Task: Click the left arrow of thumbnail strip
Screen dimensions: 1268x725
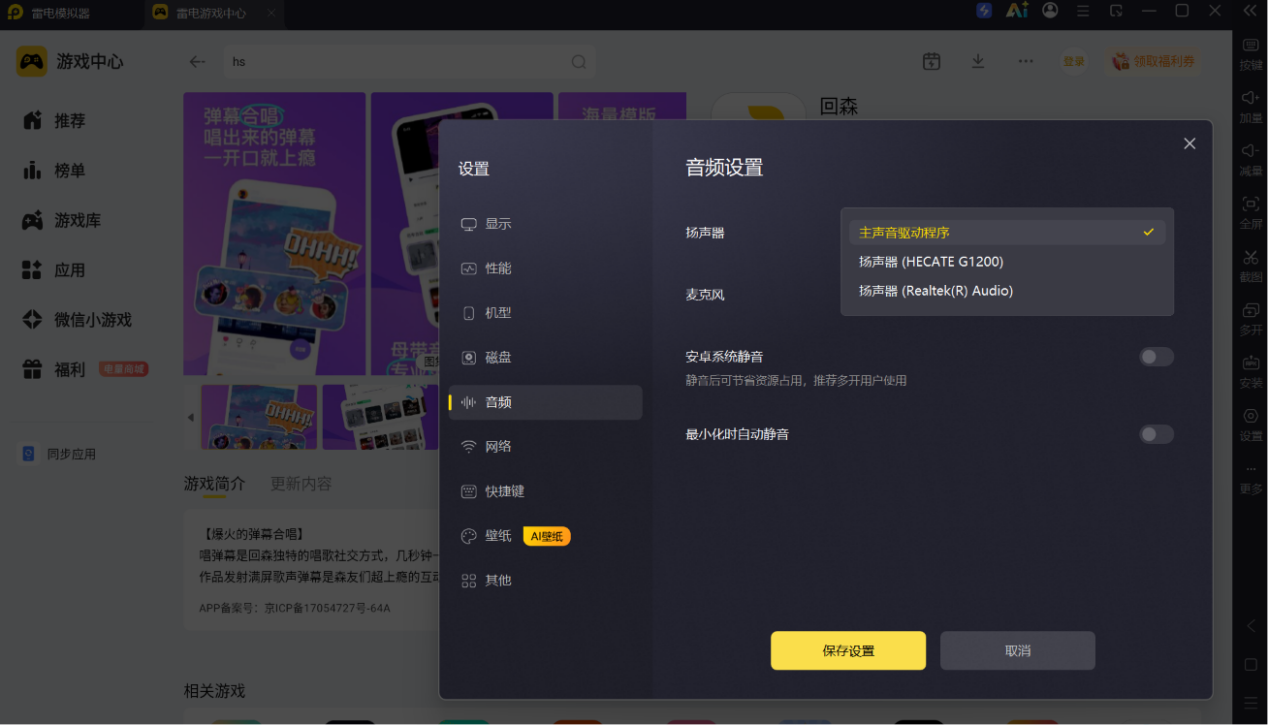Action: pos(191,417)
